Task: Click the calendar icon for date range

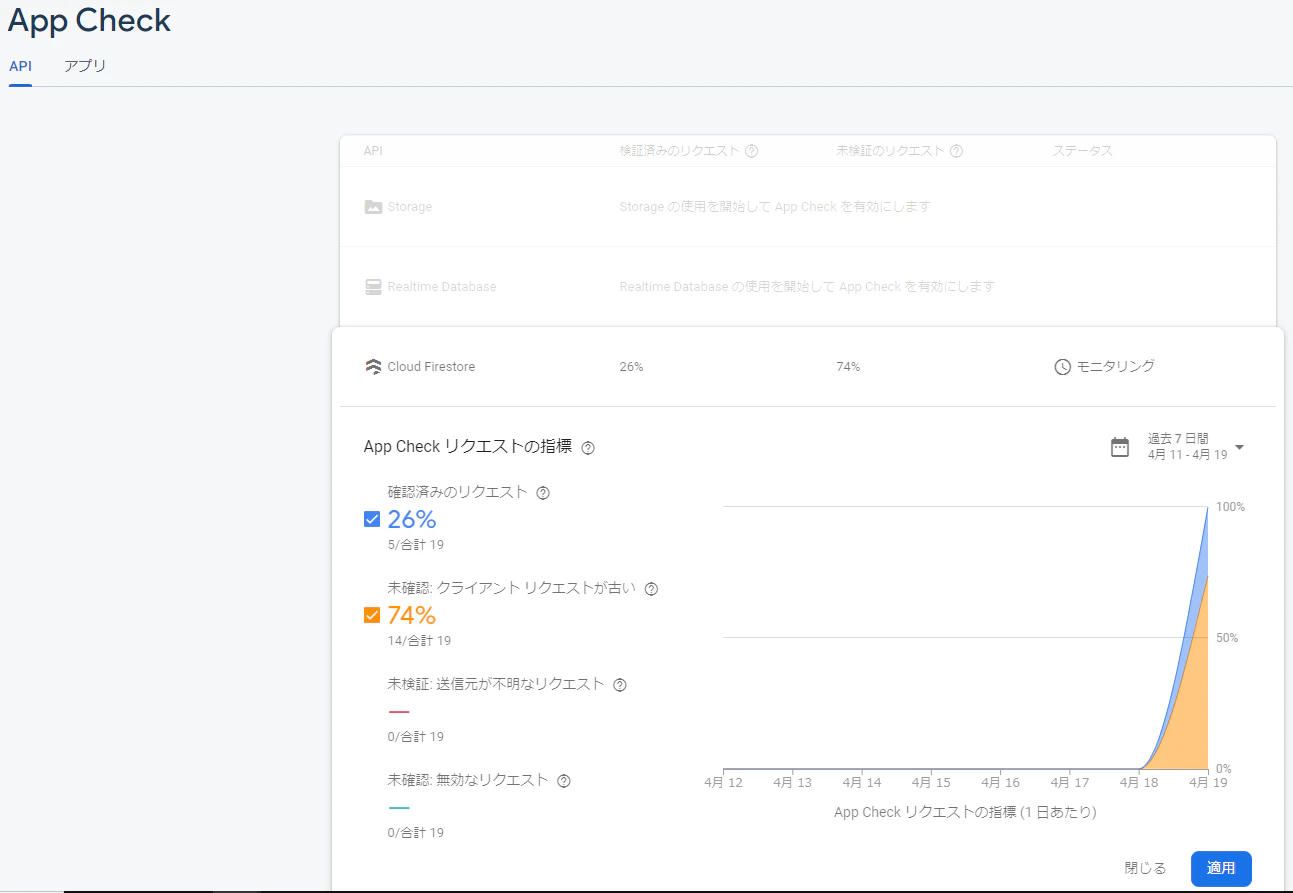Action: coord(1120,447)
